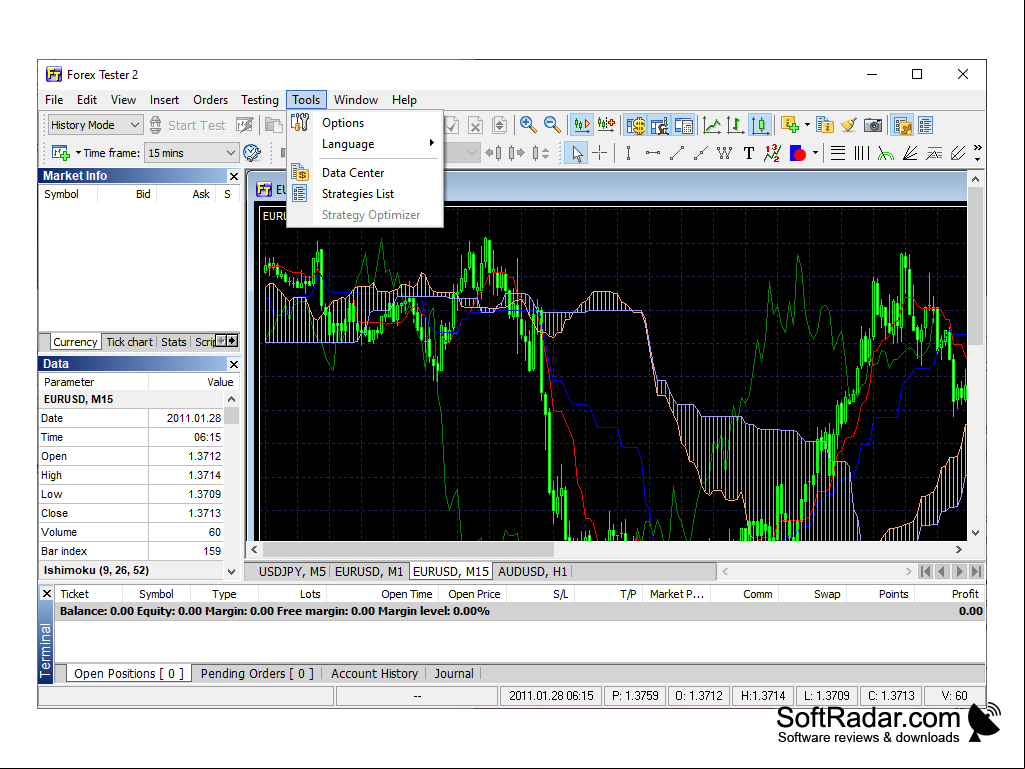Viewport: 1025px width, 769px height.
Task: Toggle the chart auto-scroll button
Action: point(582,125)
